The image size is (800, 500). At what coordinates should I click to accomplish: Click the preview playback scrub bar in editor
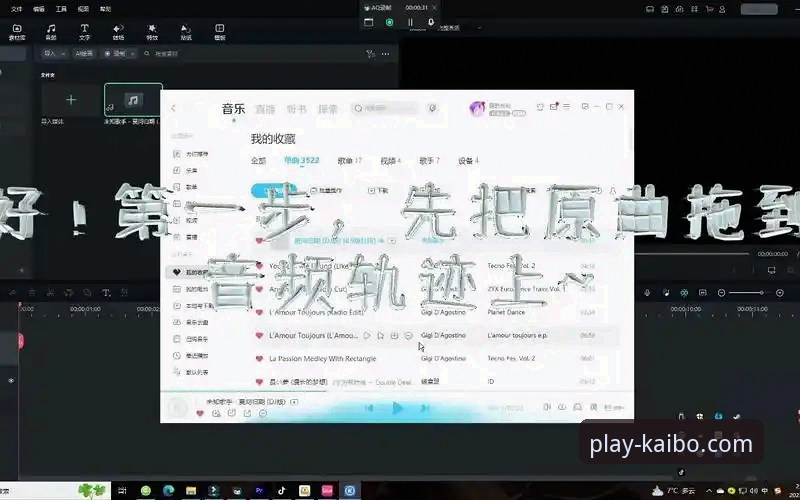click(691, 254)
